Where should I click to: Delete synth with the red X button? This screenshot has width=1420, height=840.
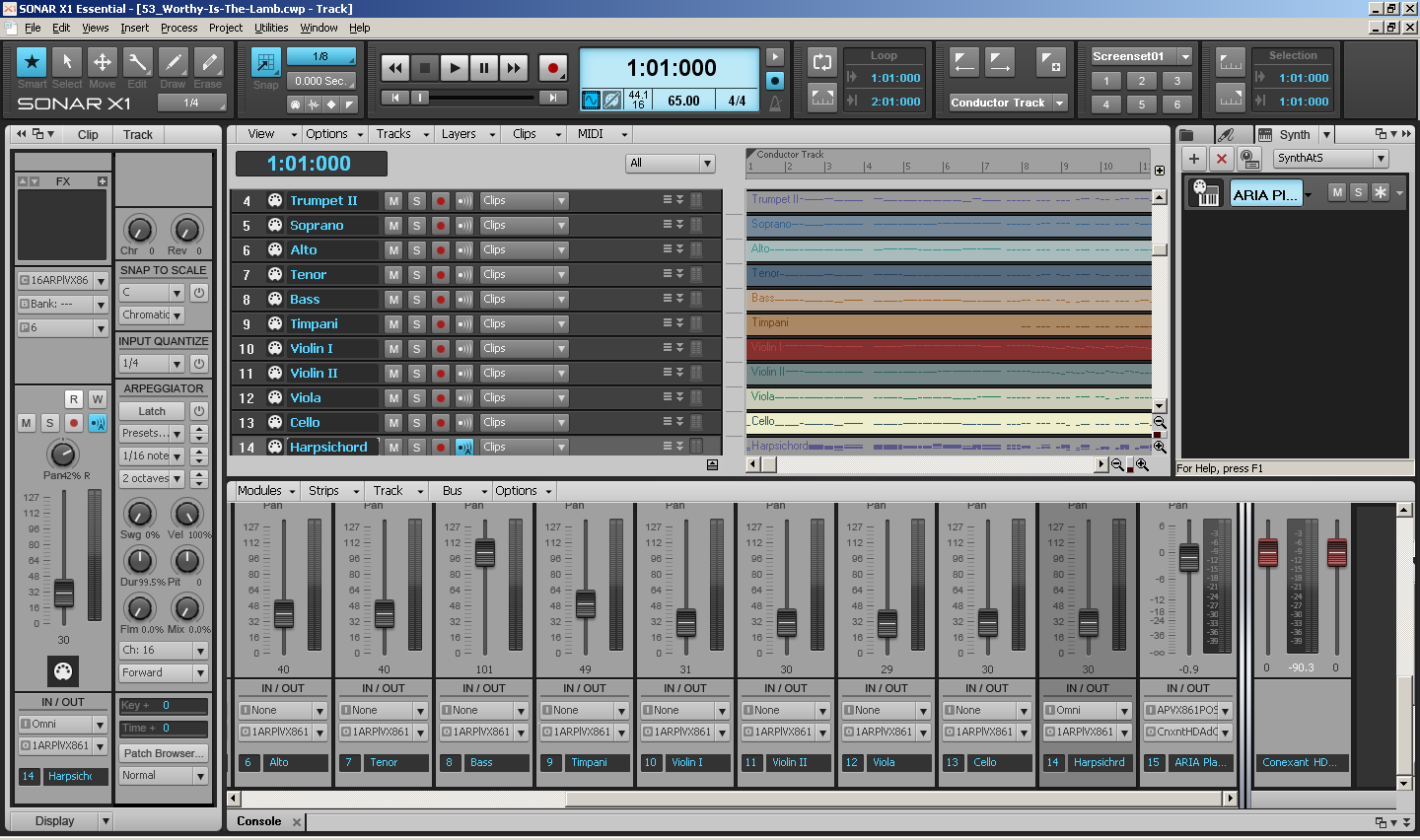coord(1222,158)
